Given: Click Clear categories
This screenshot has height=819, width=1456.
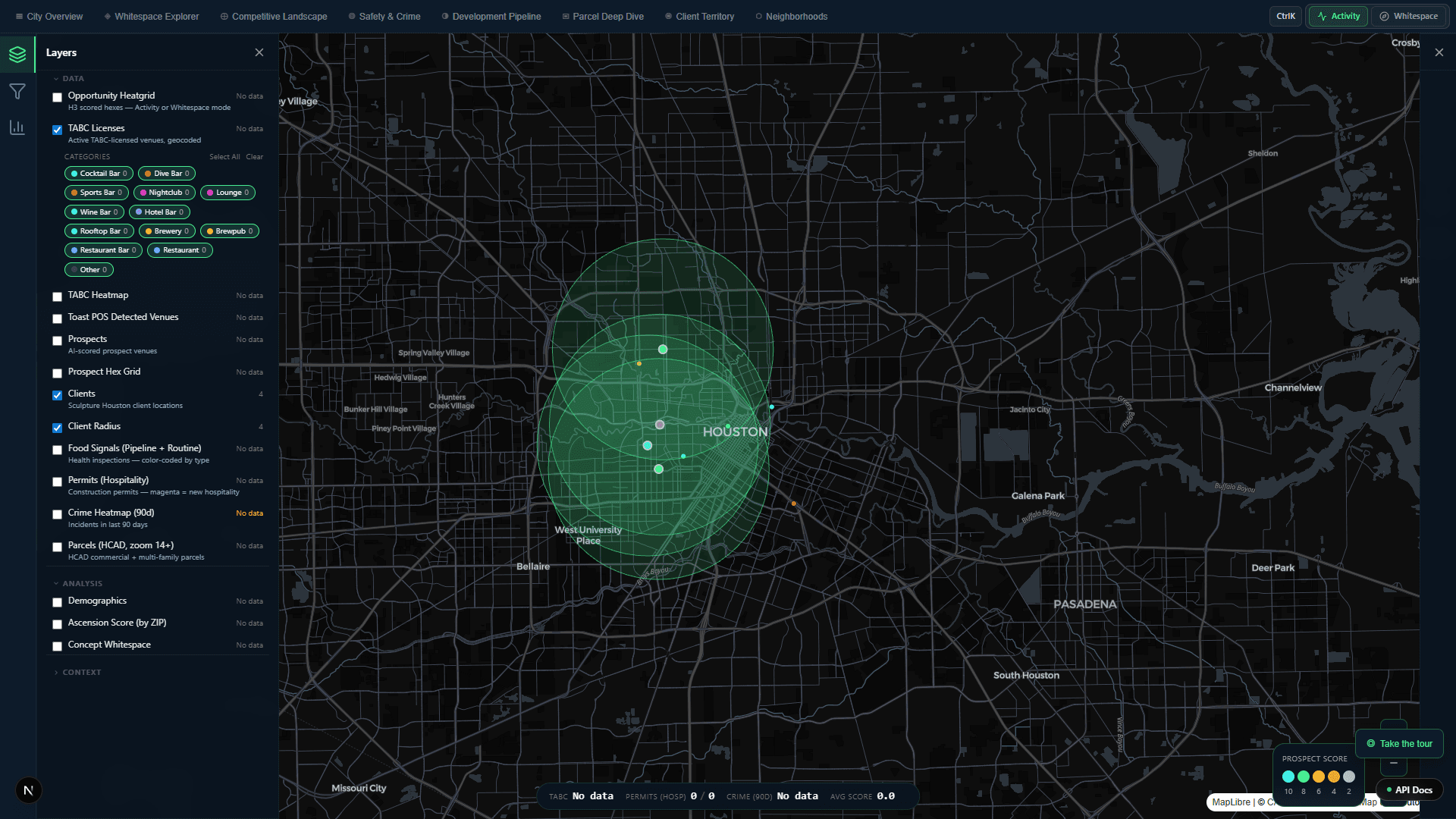Looking at the screenshot, I should pos(254,157).
